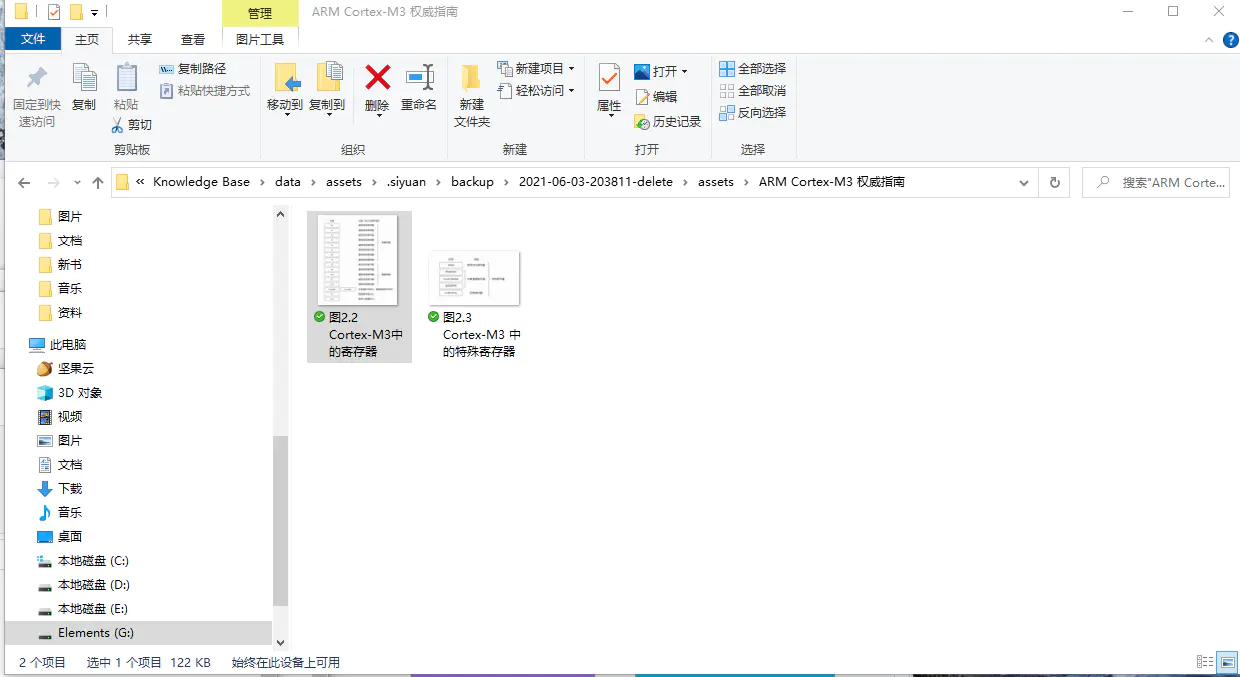
Task: Open the File (文件) tab
Action: 33,39
